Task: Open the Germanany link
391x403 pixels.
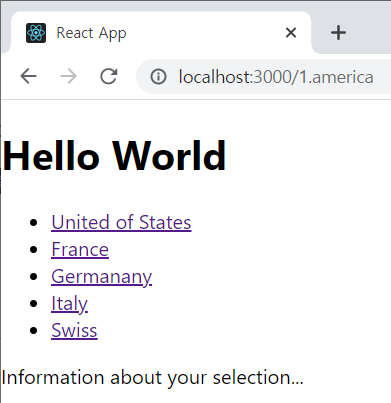Action: click(x=102, y=277)
